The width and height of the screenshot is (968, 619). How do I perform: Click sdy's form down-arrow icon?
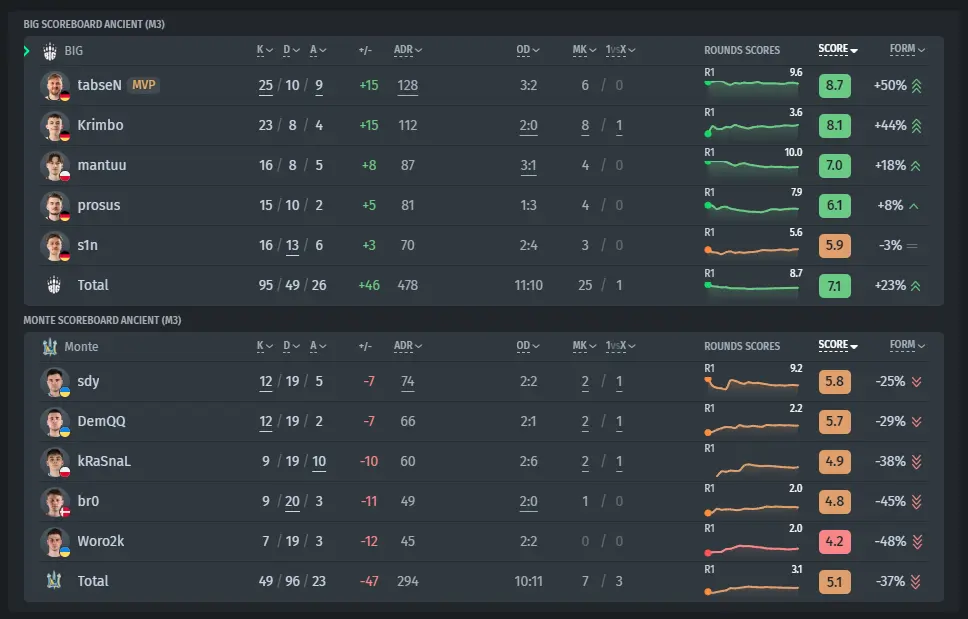[917, 382]
